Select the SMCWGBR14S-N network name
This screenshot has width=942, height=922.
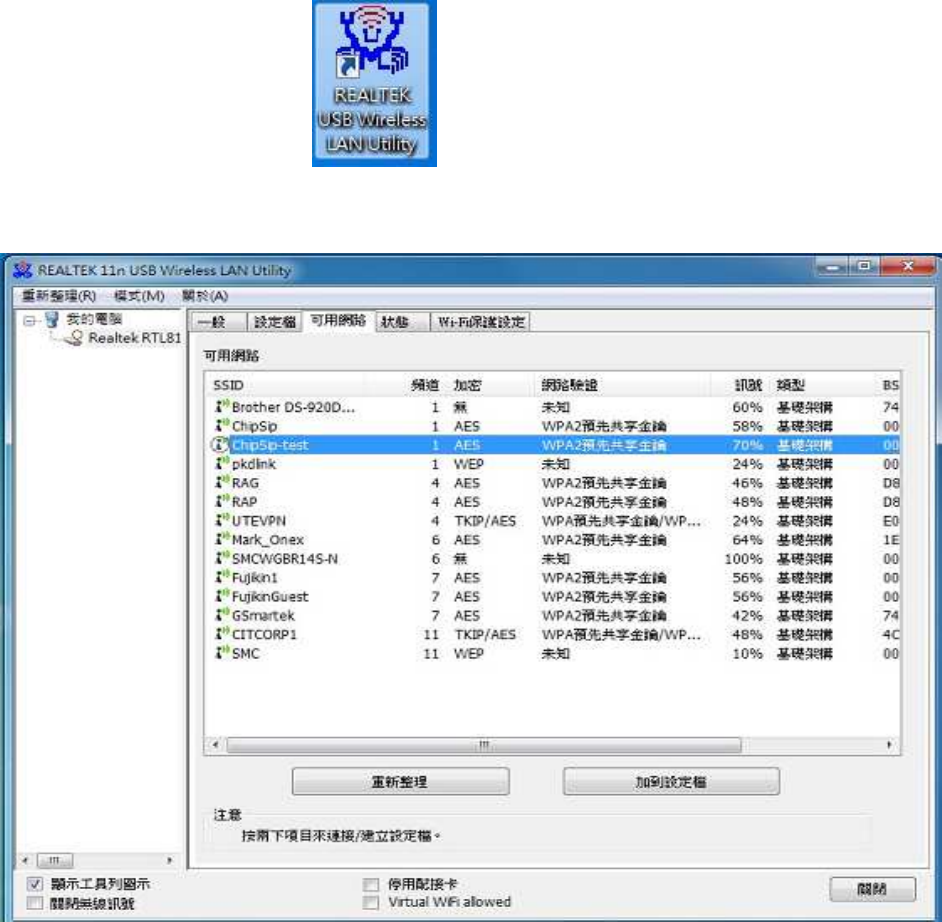click(x=285, y=558)
